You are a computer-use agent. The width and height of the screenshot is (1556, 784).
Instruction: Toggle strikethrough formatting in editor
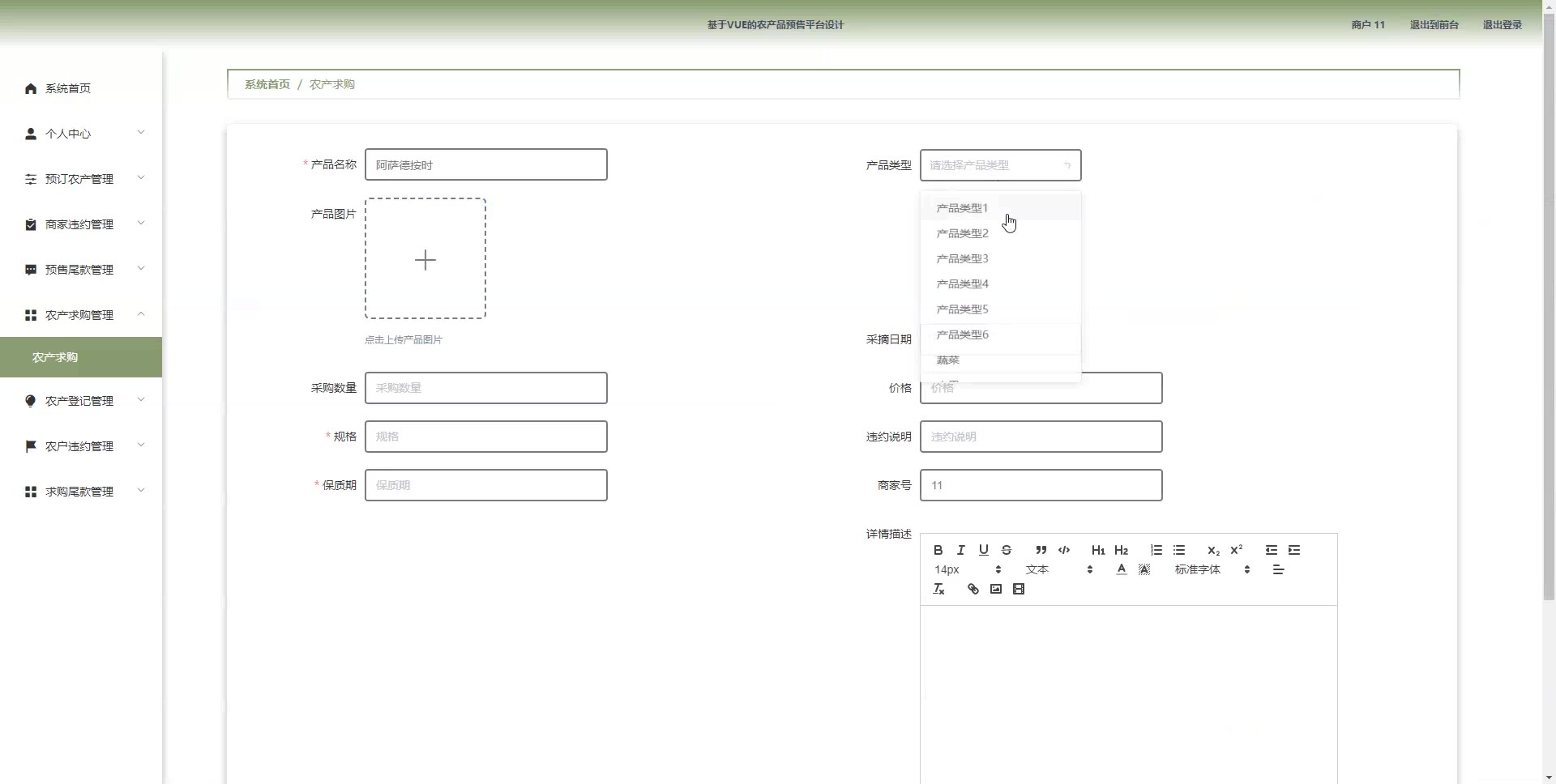click(1006, 550)
